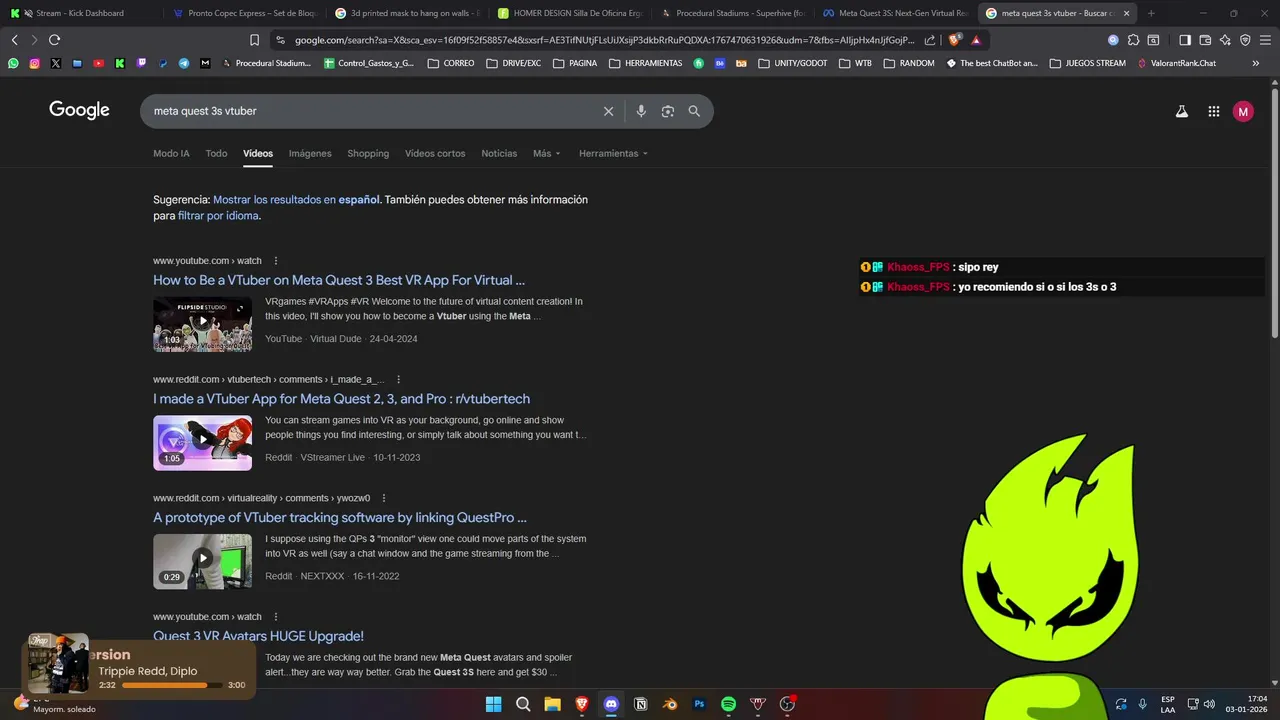Open options for the vtubertech Reddit result

(x=398, y=380)
